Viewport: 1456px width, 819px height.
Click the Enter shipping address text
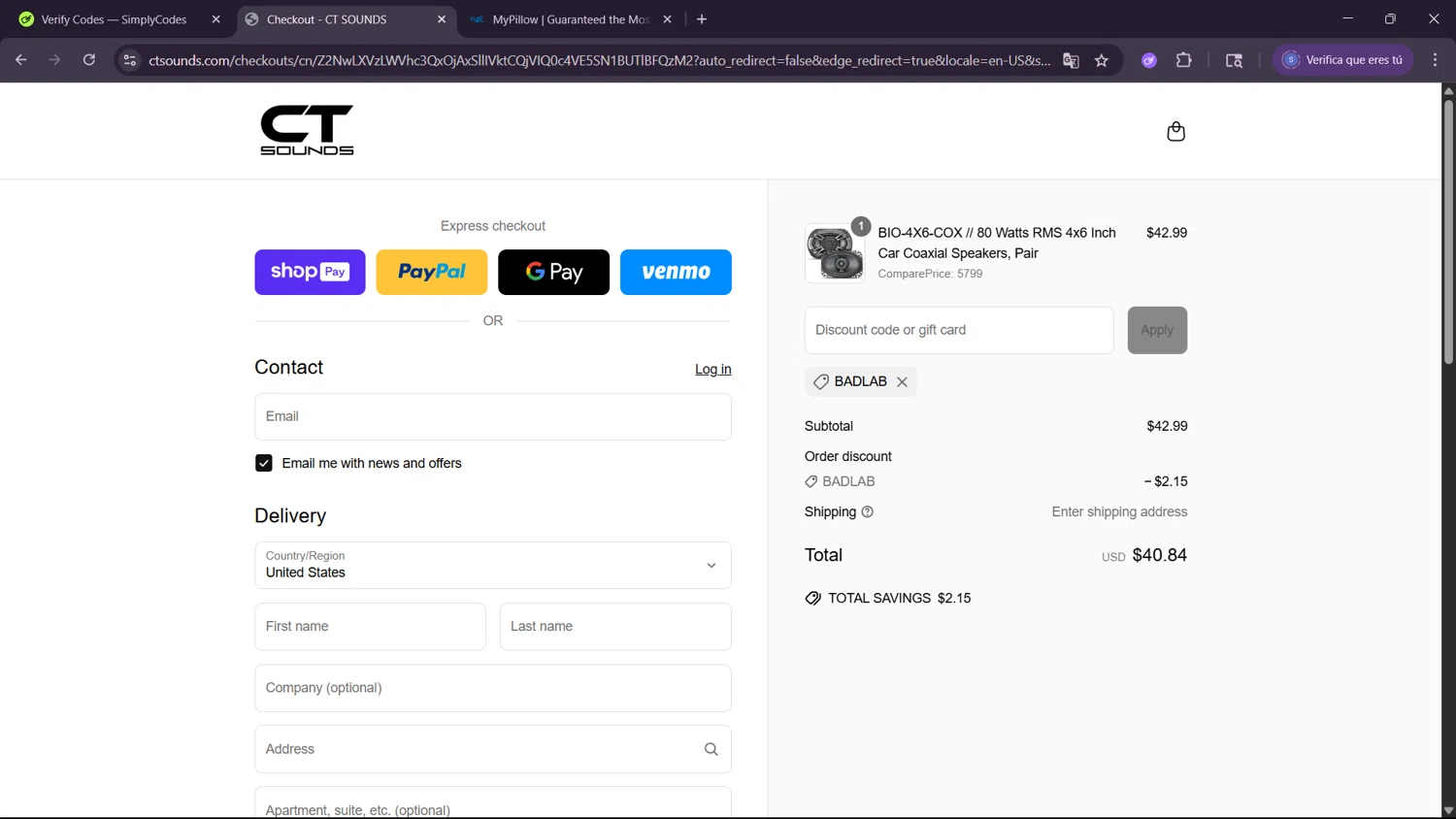[x=1119, y=512]
